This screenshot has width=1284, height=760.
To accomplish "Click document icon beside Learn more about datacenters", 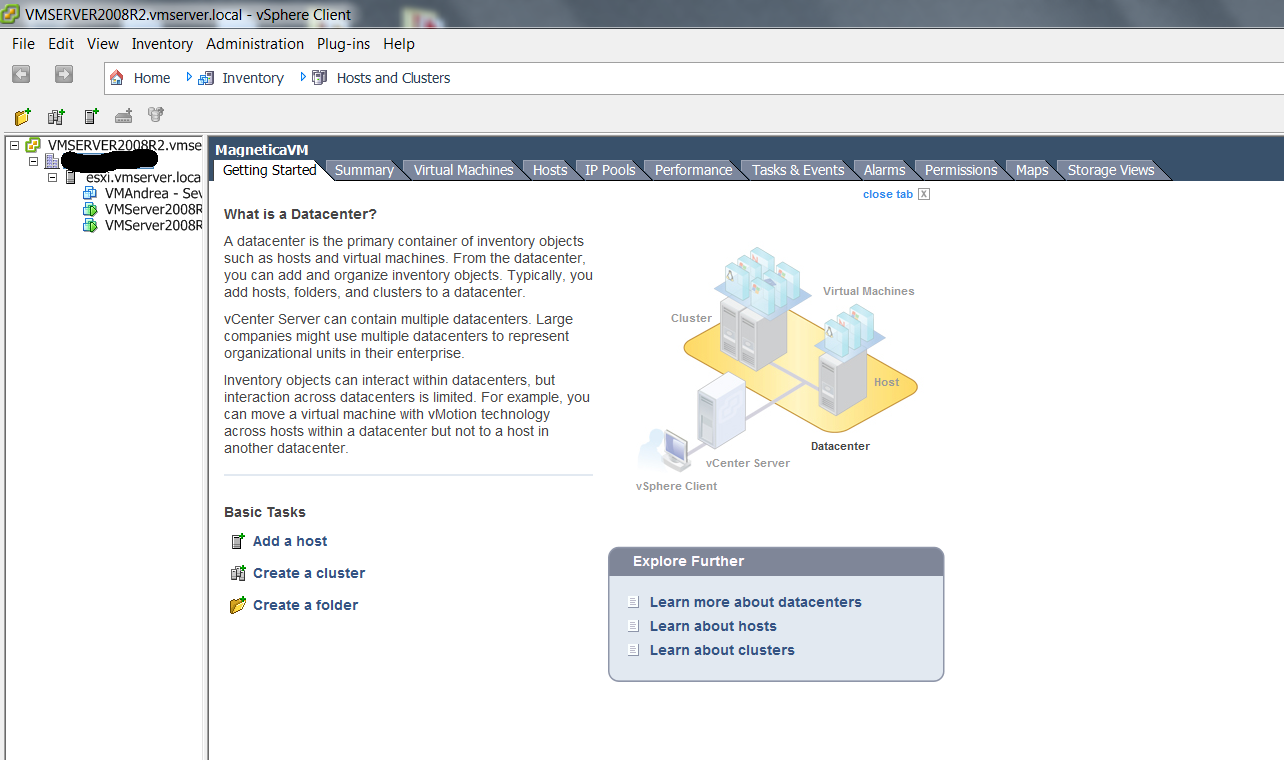I will coord(632,602).
